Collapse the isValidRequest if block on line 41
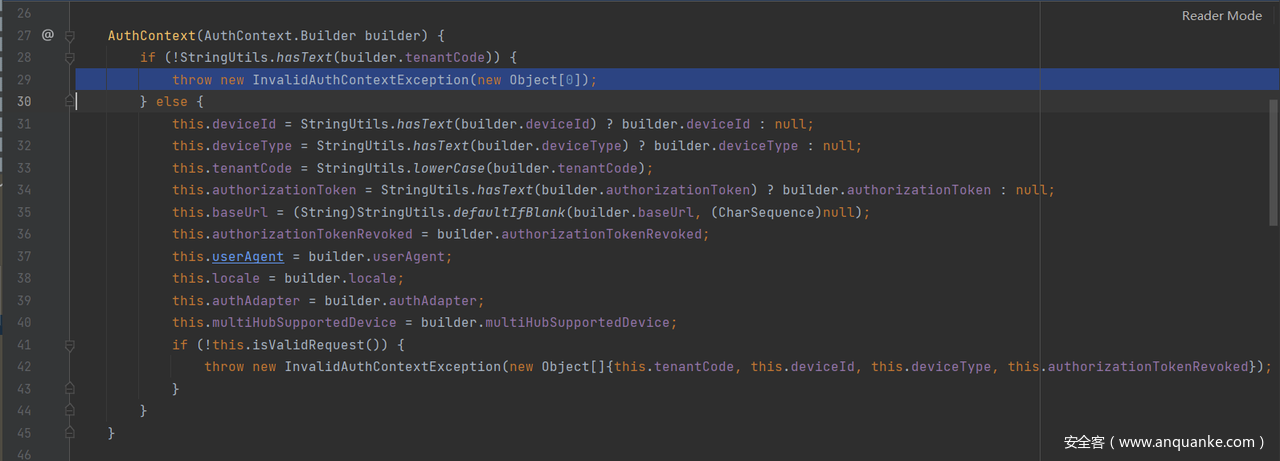 point(70,344)
